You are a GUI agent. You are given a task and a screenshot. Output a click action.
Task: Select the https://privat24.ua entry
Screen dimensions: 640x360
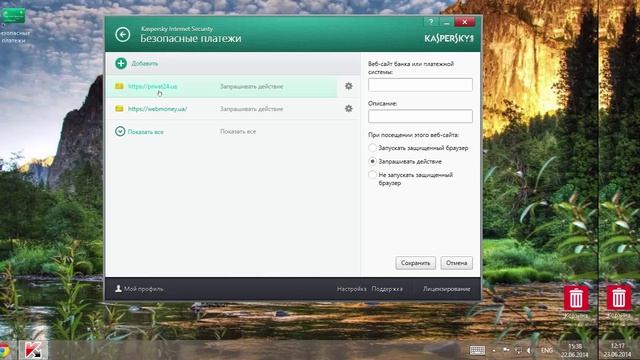(x=153, y=87)
